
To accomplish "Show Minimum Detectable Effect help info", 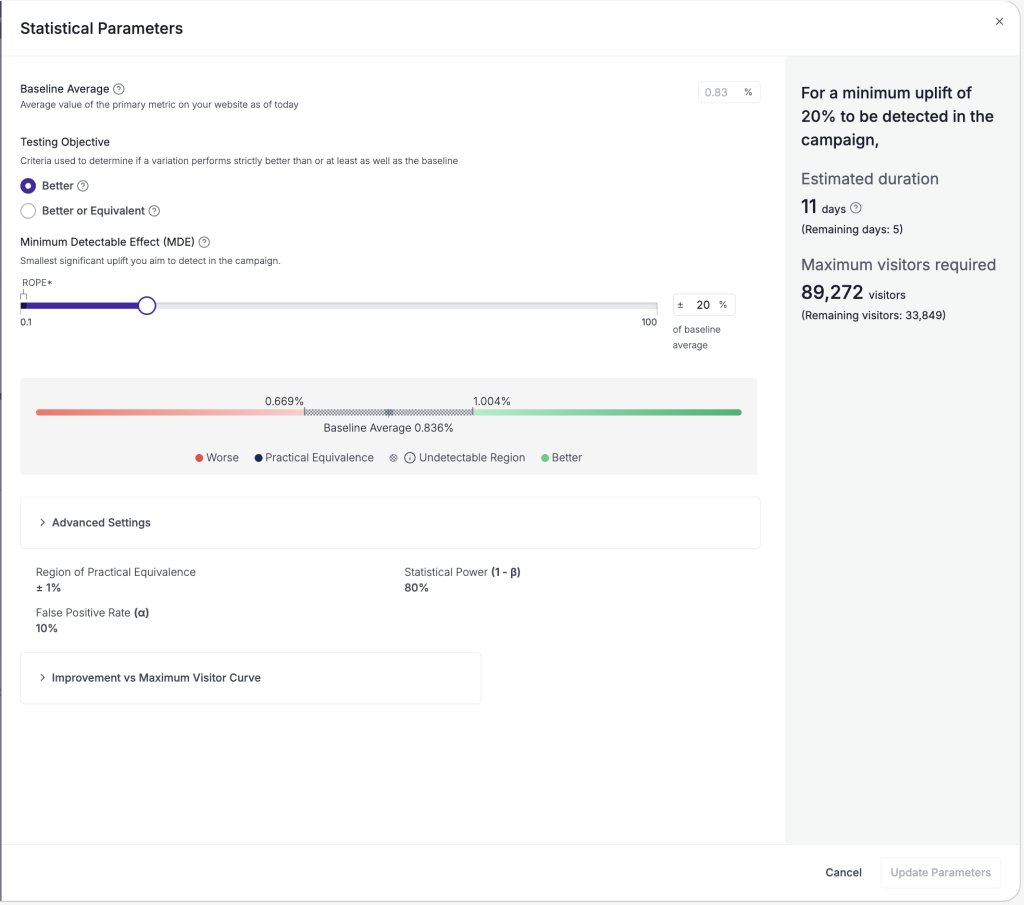I will (204, 242).
